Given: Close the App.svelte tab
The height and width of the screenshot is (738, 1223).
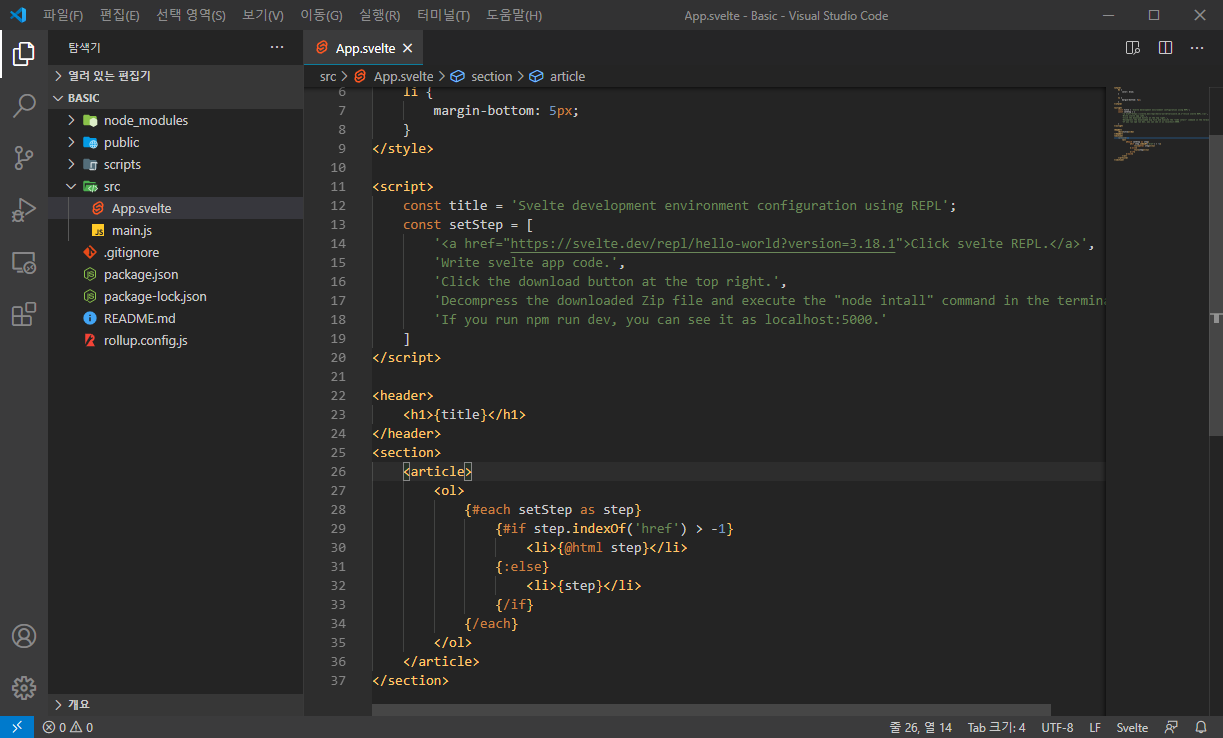Looking at the screenshot, I should point(408,48).
